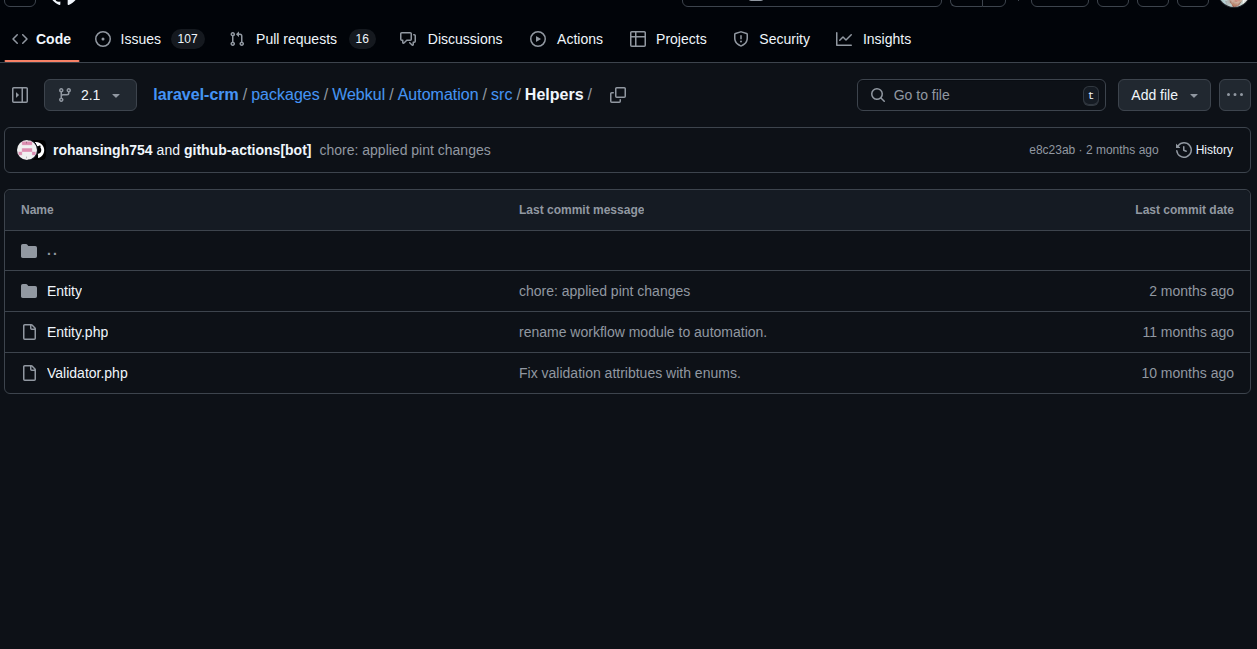Click the Issues count badge 107

(187, 39)
